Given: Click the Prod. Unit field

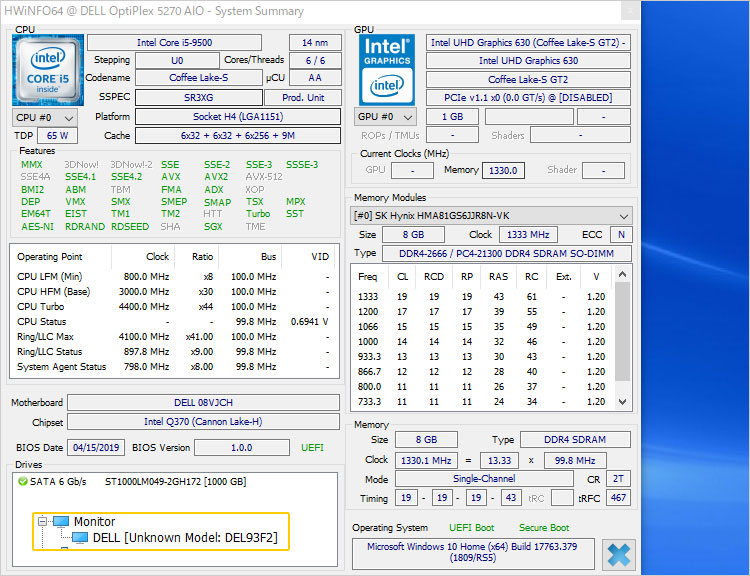Looking at the screenshot, I should [303, 98].
